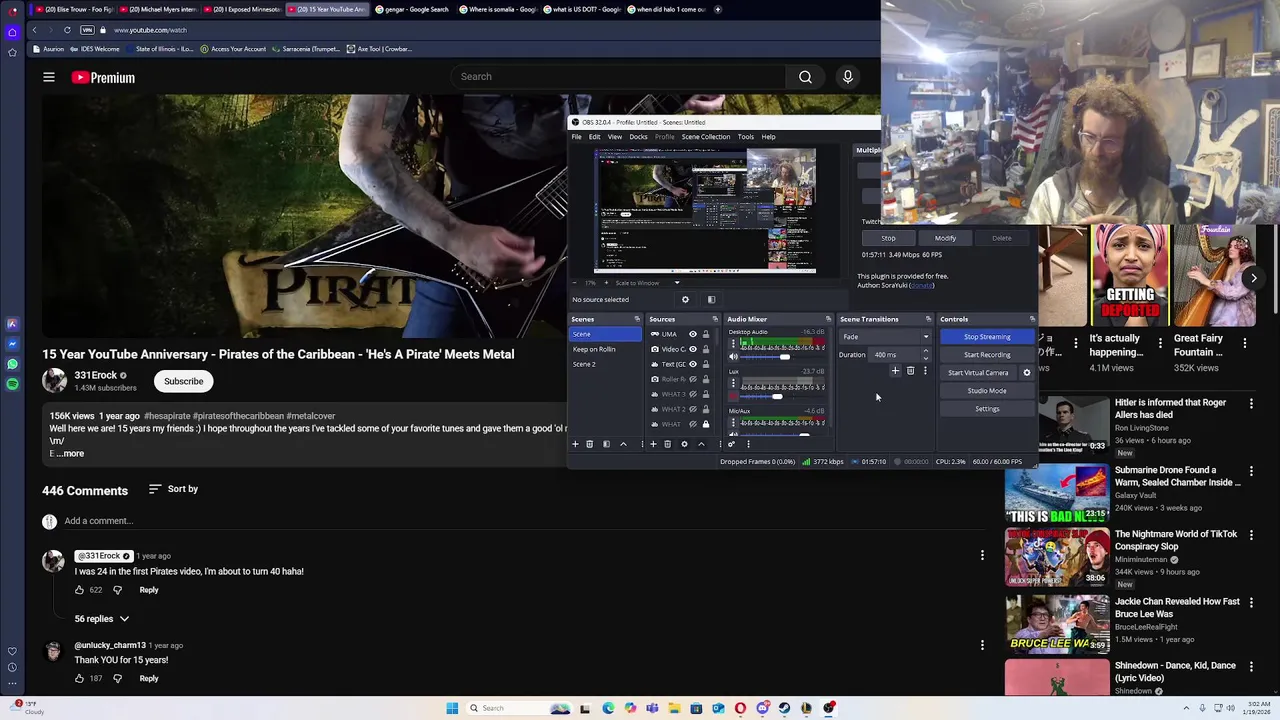This screenshot has height=720, width=1280.
Task: Open the Sort by comments dropdown
Action: pyautogui.click(x=173, y=489)
